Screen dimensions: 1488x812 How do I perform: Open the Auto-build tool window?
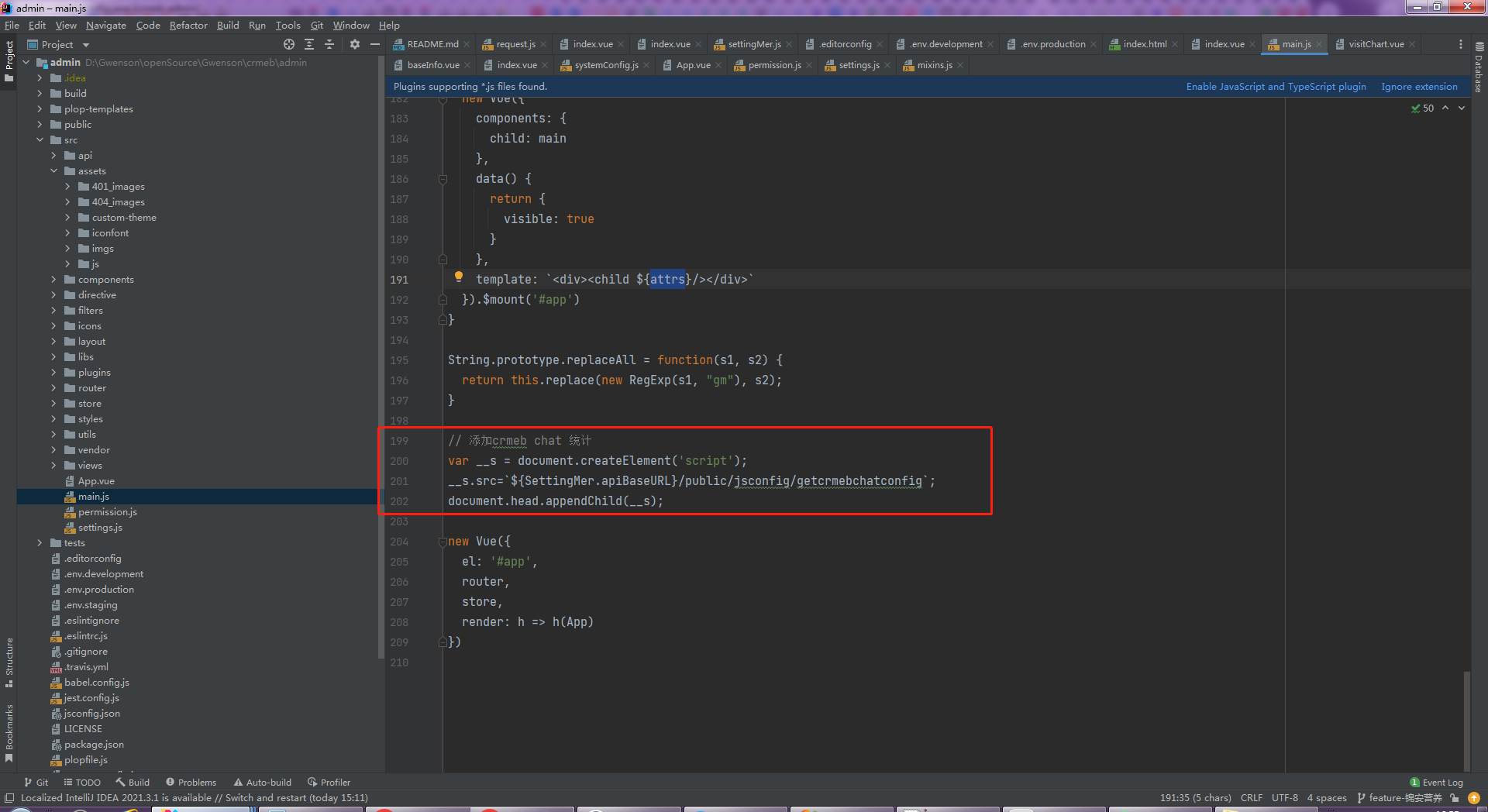pyautogui.click(x=263, y=783)
